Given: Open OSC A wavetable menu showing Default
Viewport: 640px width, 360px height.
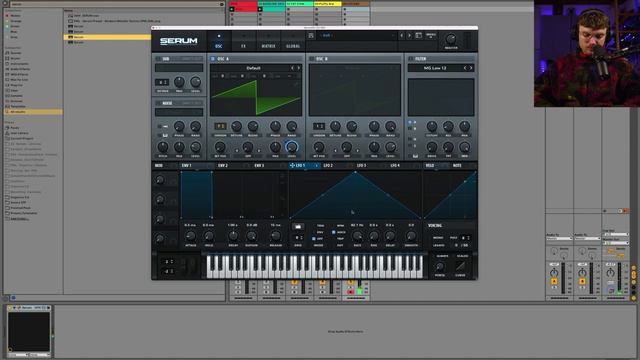Looking at the screenshot, I should [253, 68].
